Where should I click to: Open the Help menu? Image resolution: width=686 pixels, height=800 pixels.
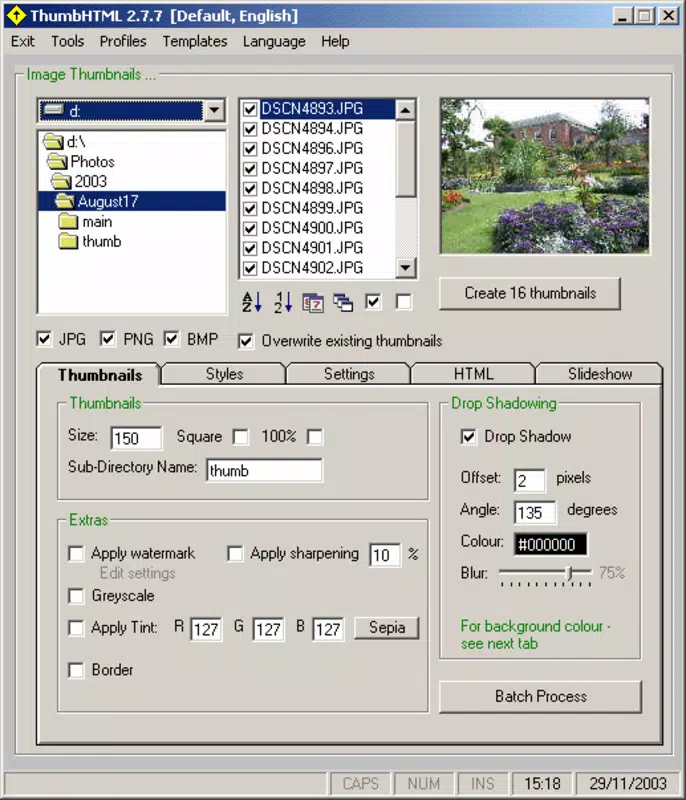click(335, 41)
